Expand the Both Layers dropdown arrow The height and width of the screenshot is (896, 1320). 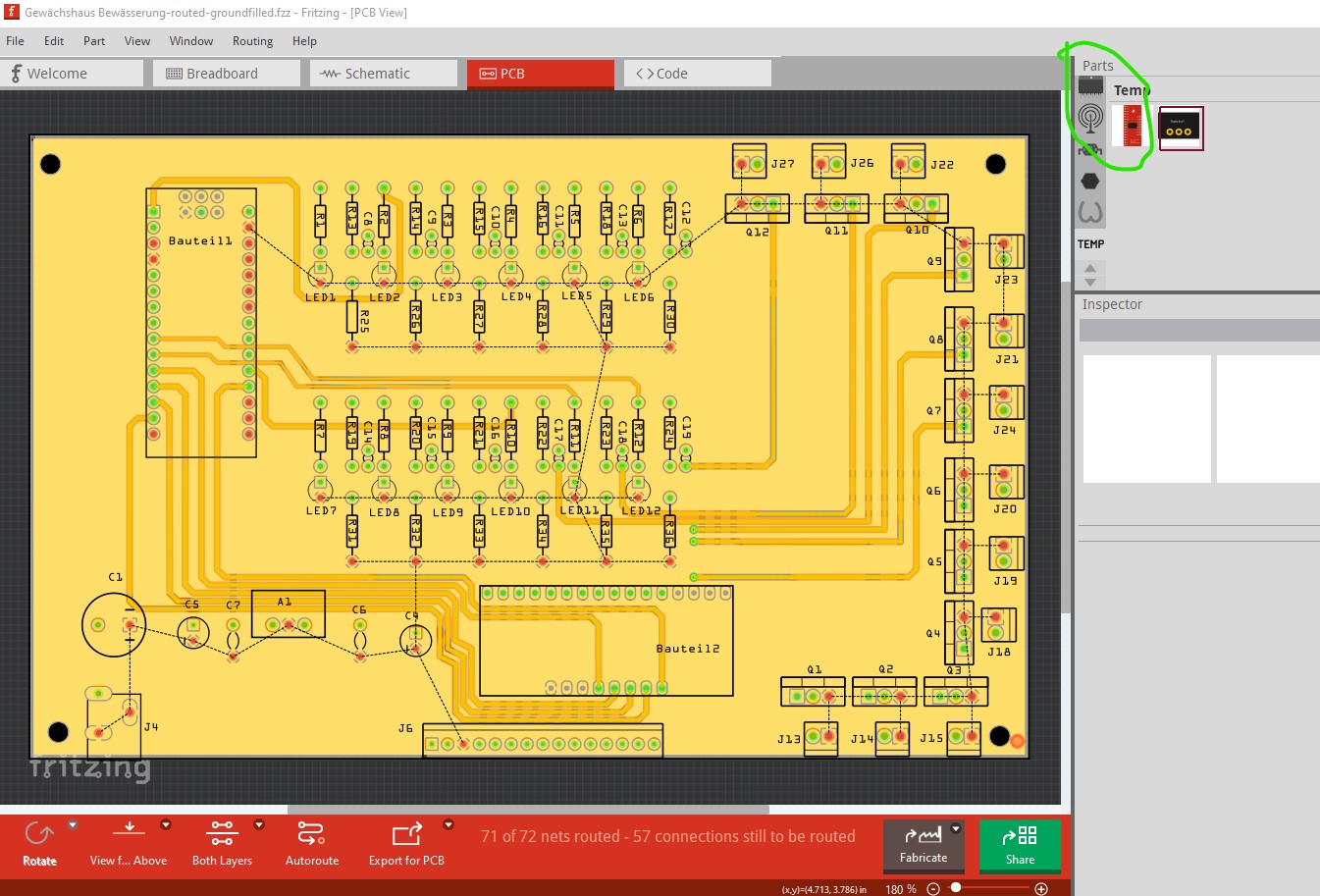coord(259,825)
